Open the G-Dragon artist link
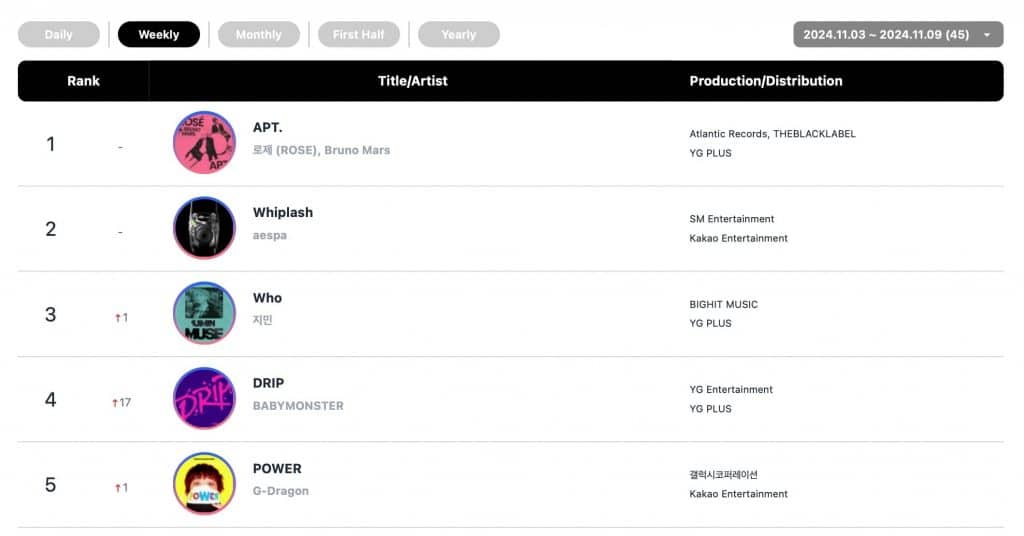The height and width of the screenshot is (536, 1024). pyautogui.click(x=281, y=491)
